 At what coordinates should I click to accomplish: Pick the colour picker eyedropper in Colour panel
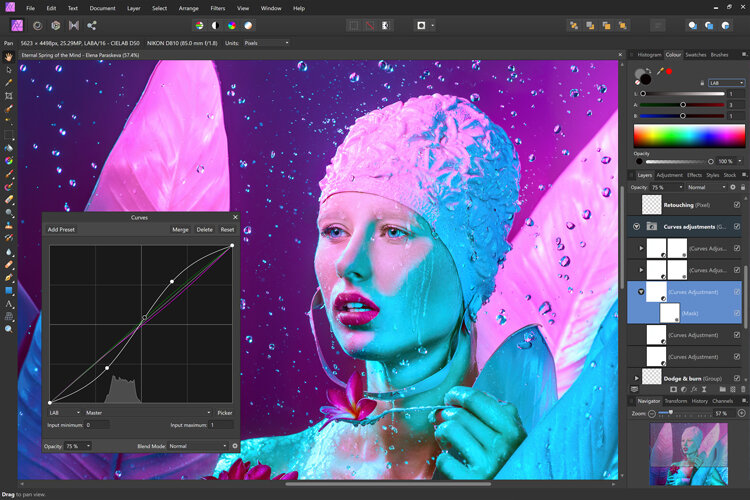coord(660,71)
